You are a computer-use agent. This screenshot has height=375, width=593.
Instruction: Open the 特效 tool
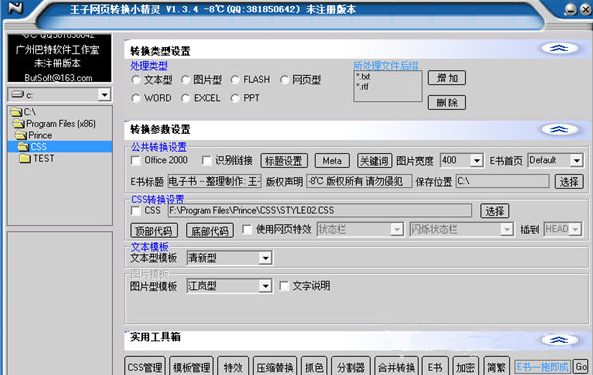(x=233, y=367)
